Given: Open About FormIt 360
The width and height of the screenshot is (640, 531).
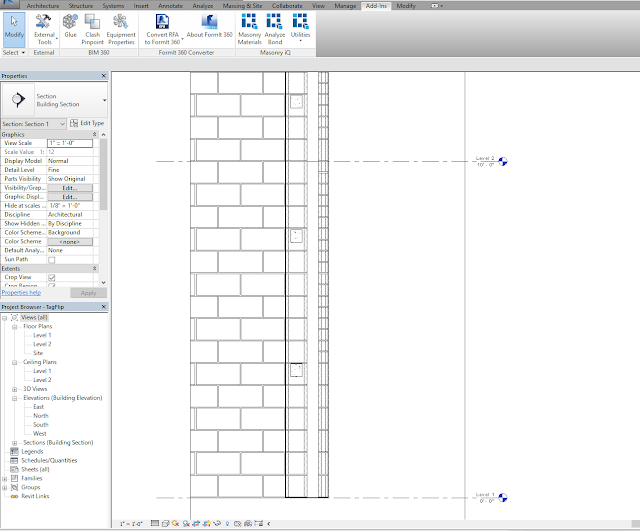Looking at the screenshot, I should click(209, 26).
